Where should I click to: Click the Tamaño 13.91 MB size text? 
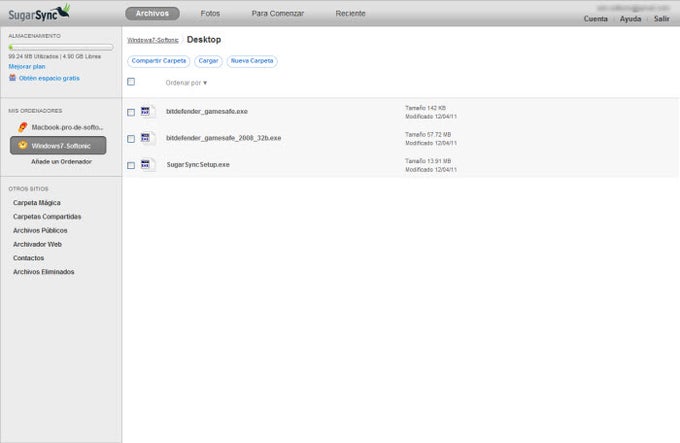[428, 161]
